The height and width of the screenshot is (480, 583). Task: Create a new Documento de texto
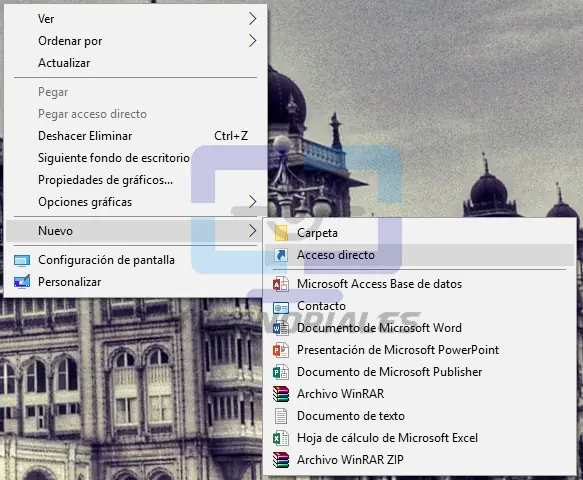(x=420, y=416)
